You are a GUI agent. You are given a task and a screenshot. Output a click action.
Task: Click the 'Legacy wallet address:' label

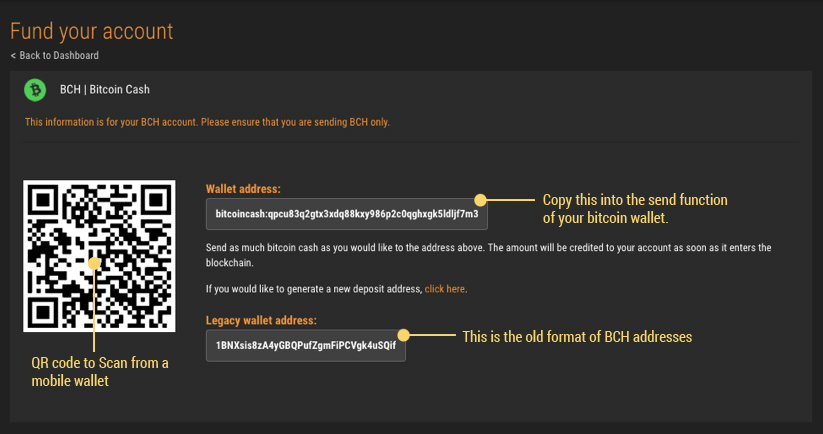[261, 320]
